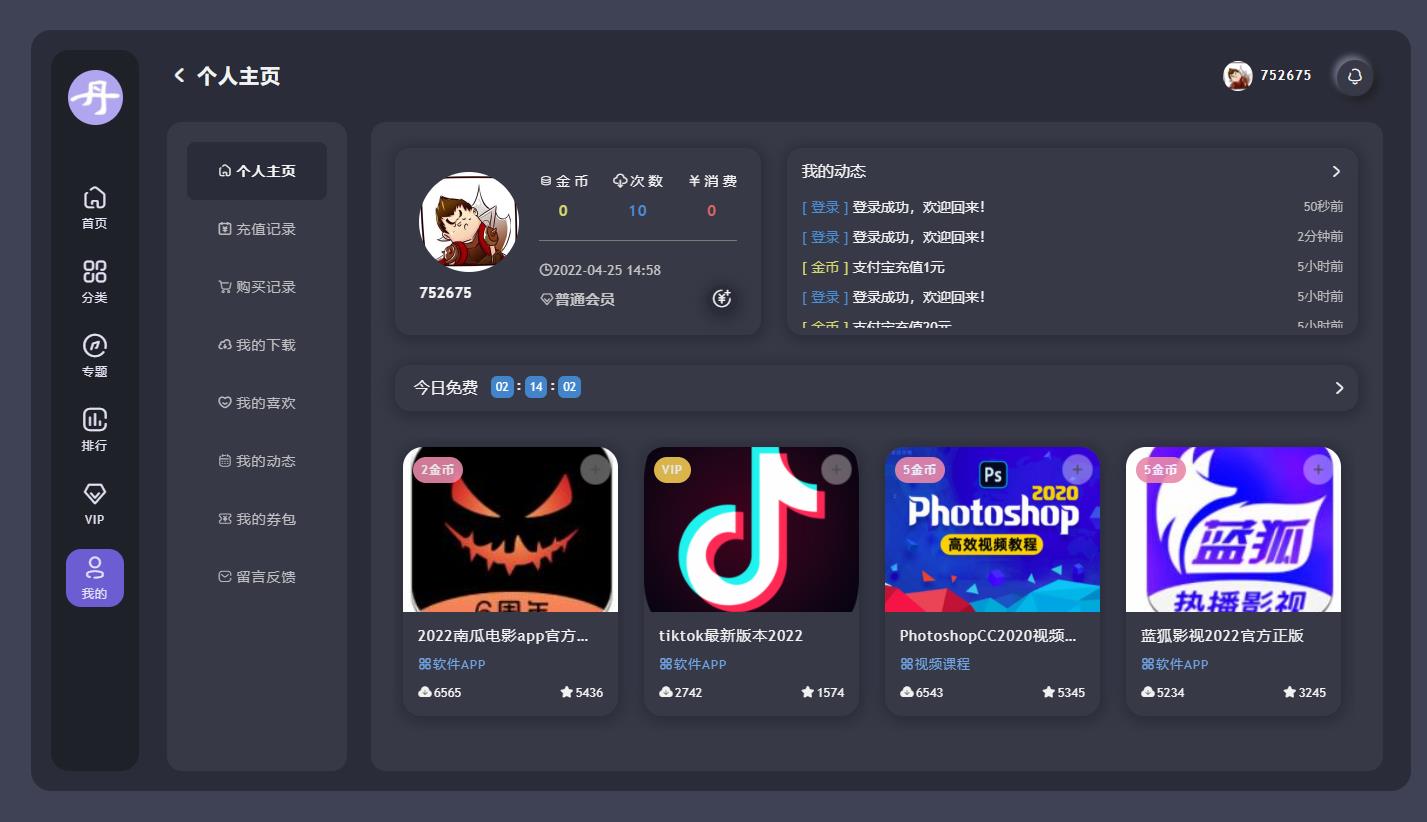The height and width of the screenshot is (822, 1427).
Task: Click the yuan recharge icon beside 普通会员
Action: tap(722, 298)
